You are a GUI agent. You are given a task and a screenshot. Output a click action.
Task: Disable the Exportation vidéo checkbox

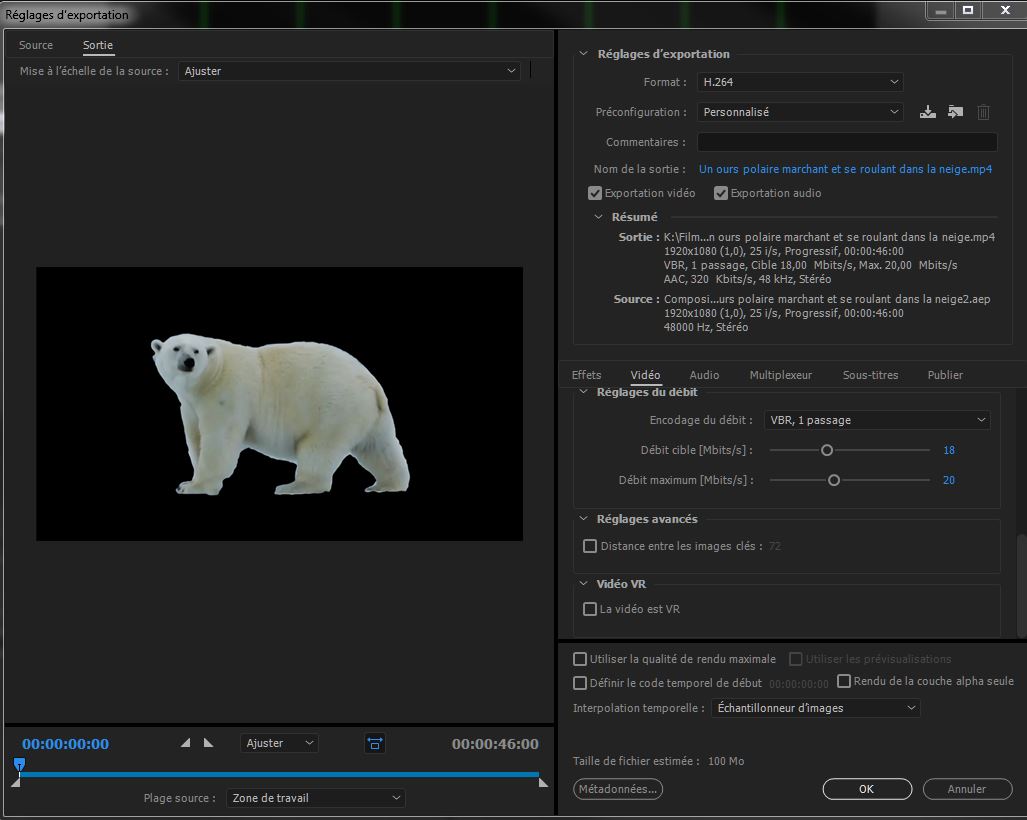[x=596, y=193]
